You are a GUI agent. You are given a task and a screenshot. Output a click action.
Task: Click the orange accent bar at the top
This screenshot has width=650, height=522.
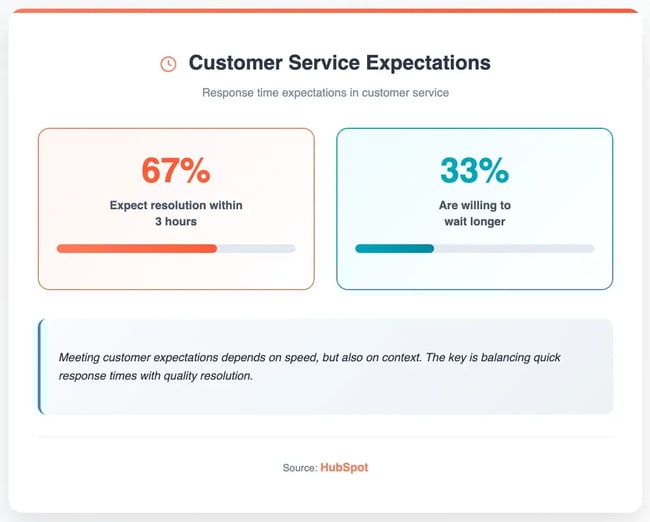coord(325,11)
